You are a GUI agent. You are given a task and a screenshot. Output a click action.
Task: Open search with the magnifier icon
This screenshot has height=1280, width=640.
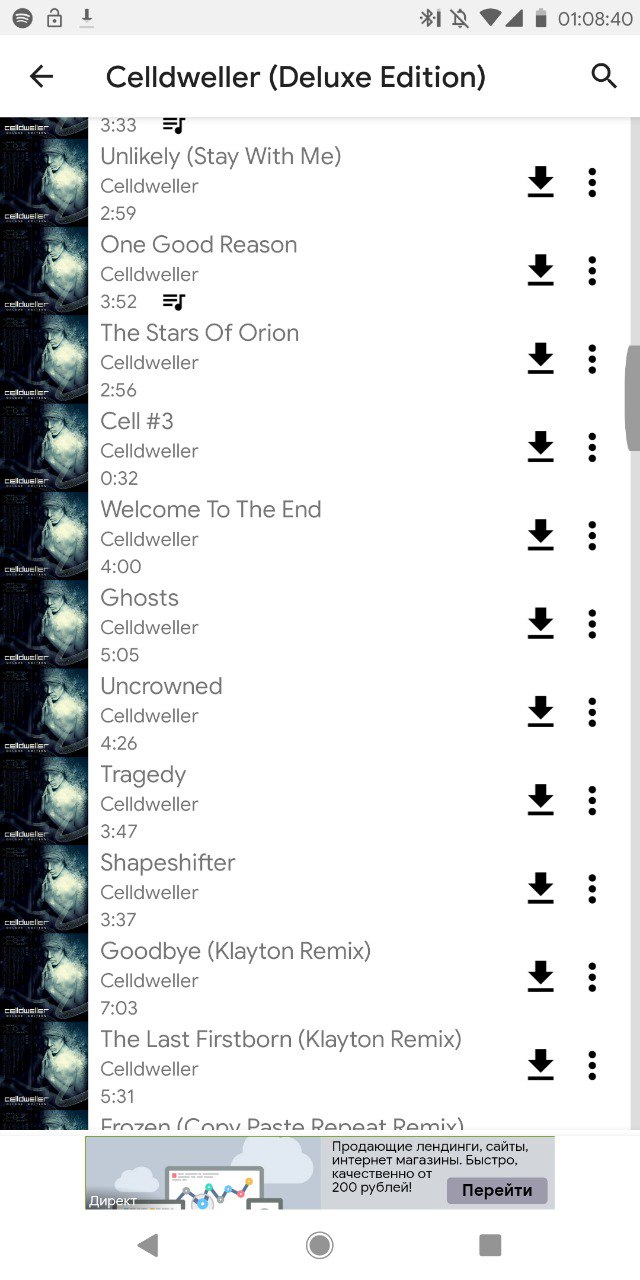click(x=604, y=76)
